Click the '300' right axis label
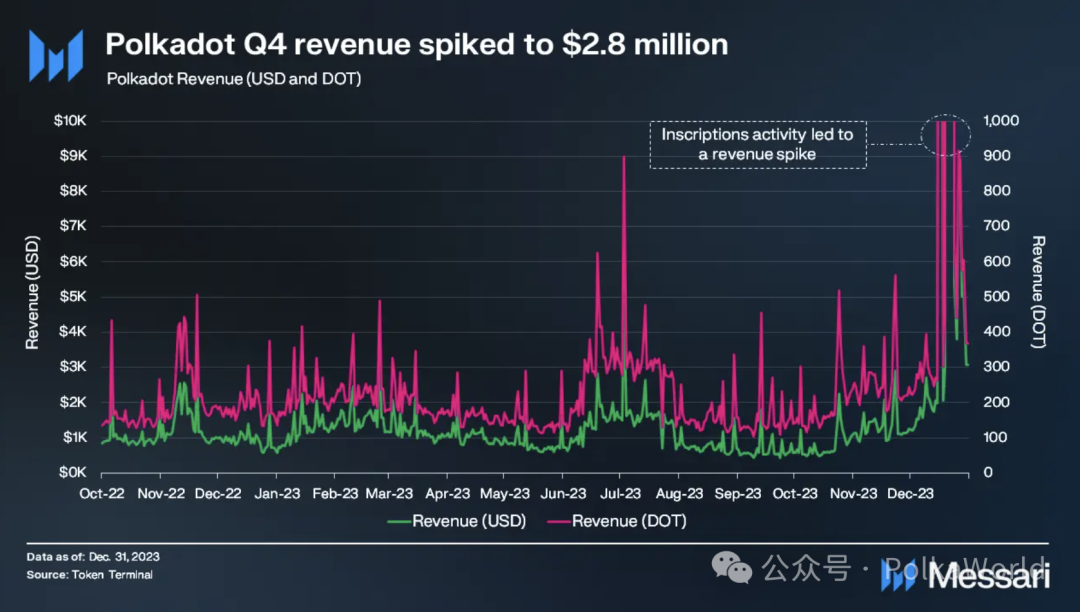The height and width of the screenshot is (612, 1080). coord(997,367)
